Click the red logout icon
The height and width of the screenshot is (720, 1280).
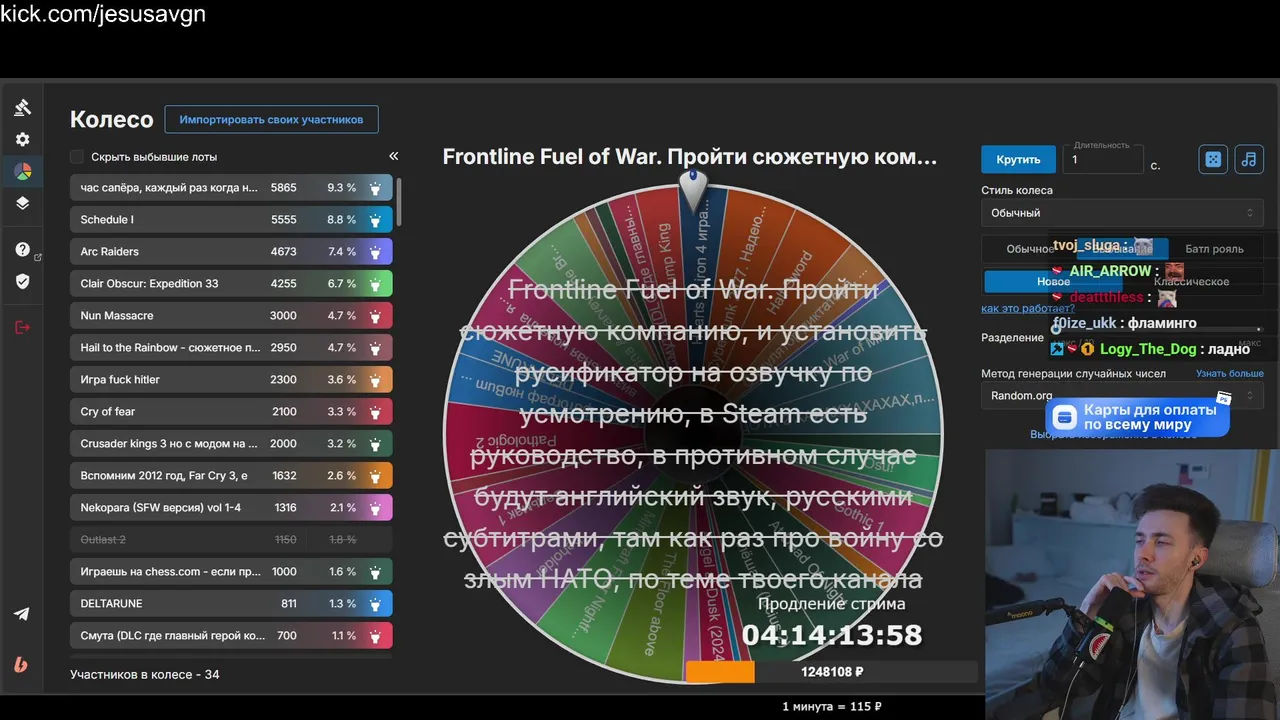(x=22, y=327)
